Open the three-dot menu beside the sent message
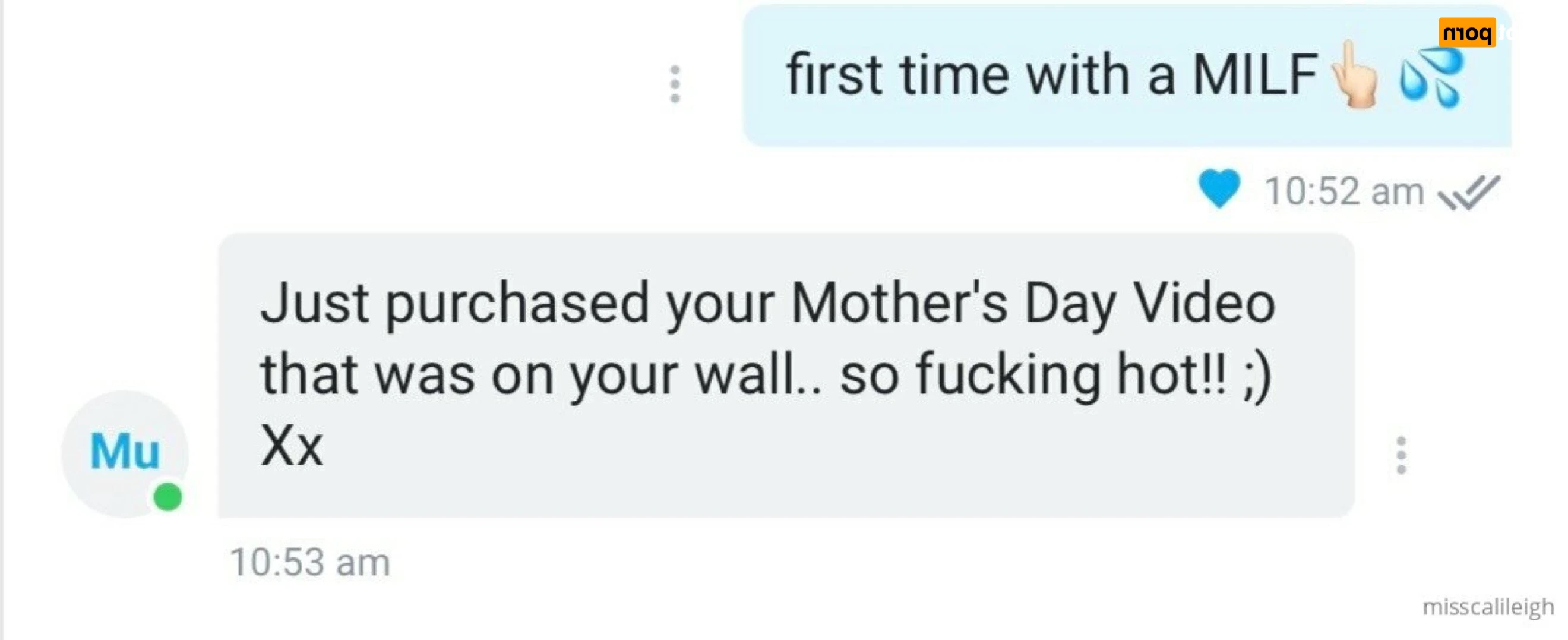 [675, 84]
